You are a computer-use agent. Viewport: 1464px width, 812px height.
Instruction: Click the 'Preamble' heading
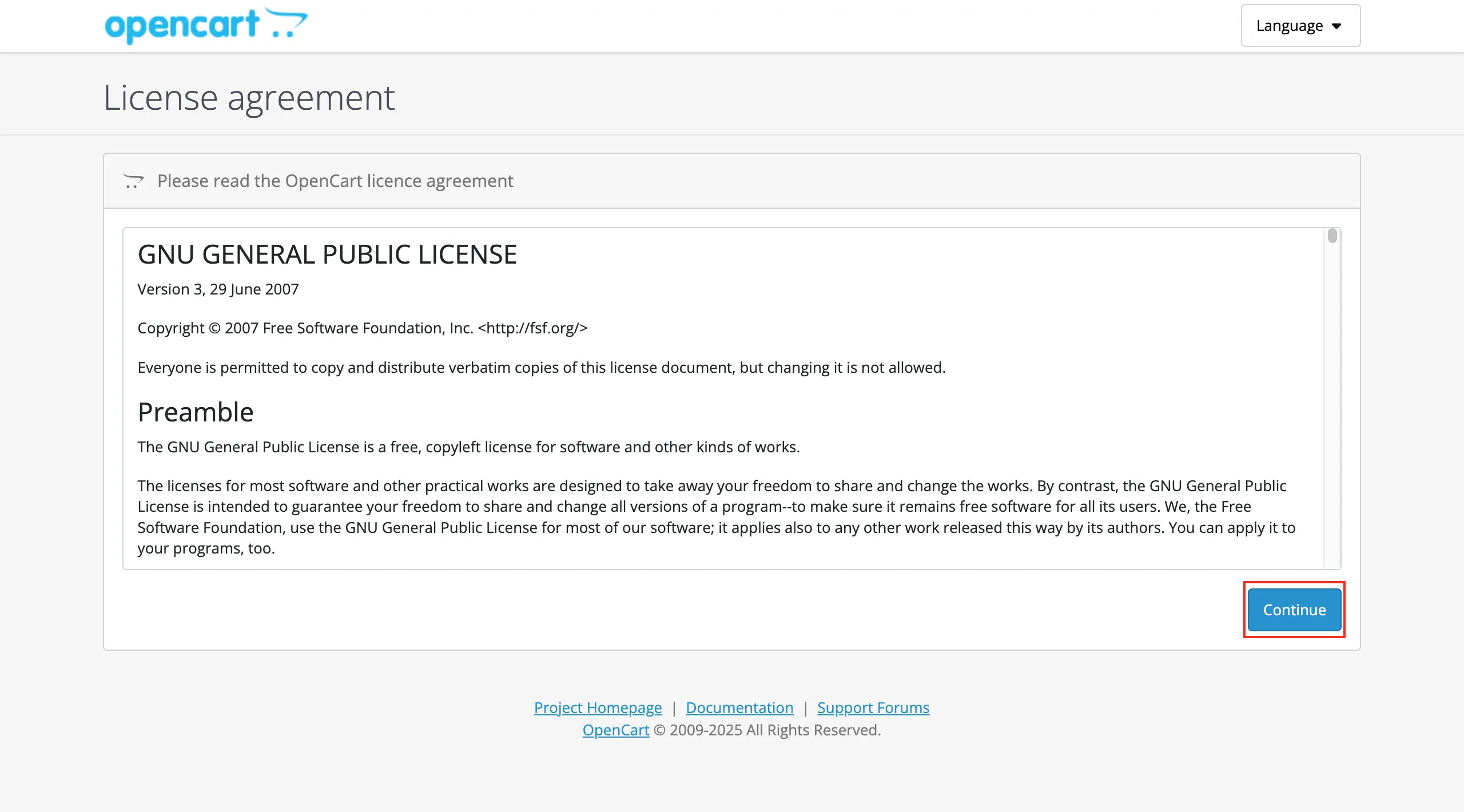[x=196, y=412]
